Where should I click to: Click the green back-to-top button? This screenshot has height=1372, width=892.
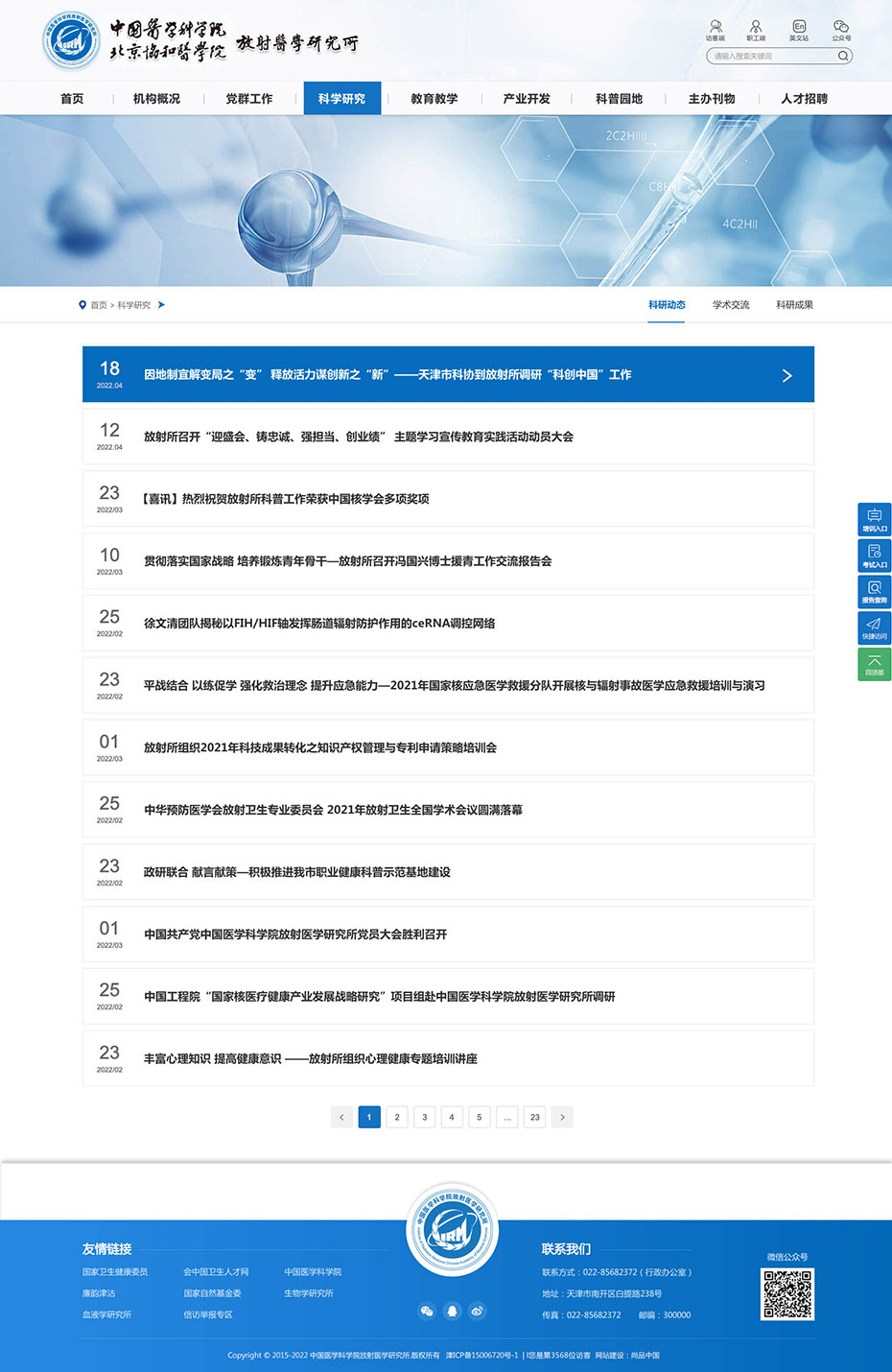(874, 664)
